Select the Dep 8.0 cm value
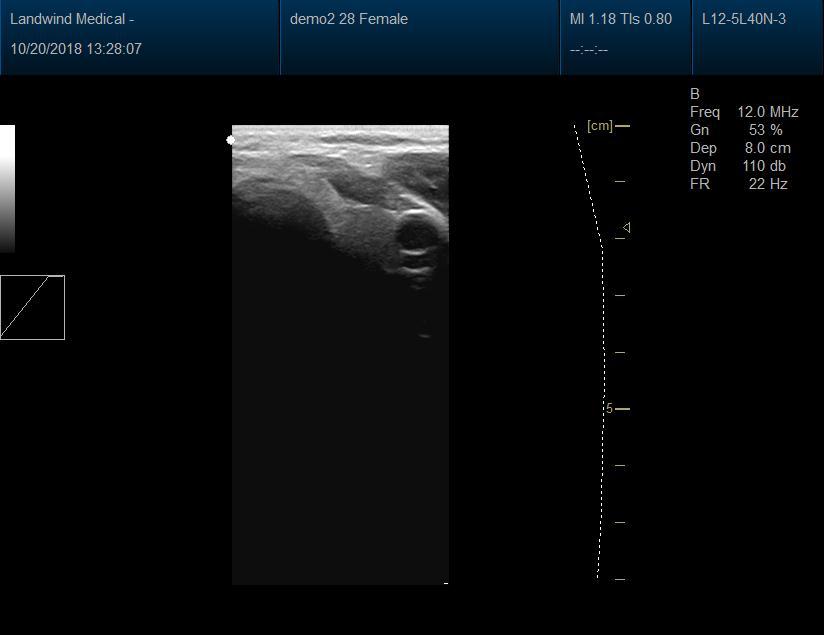Image resolution: width=824 pixels, height=635 pixels. 767,148
